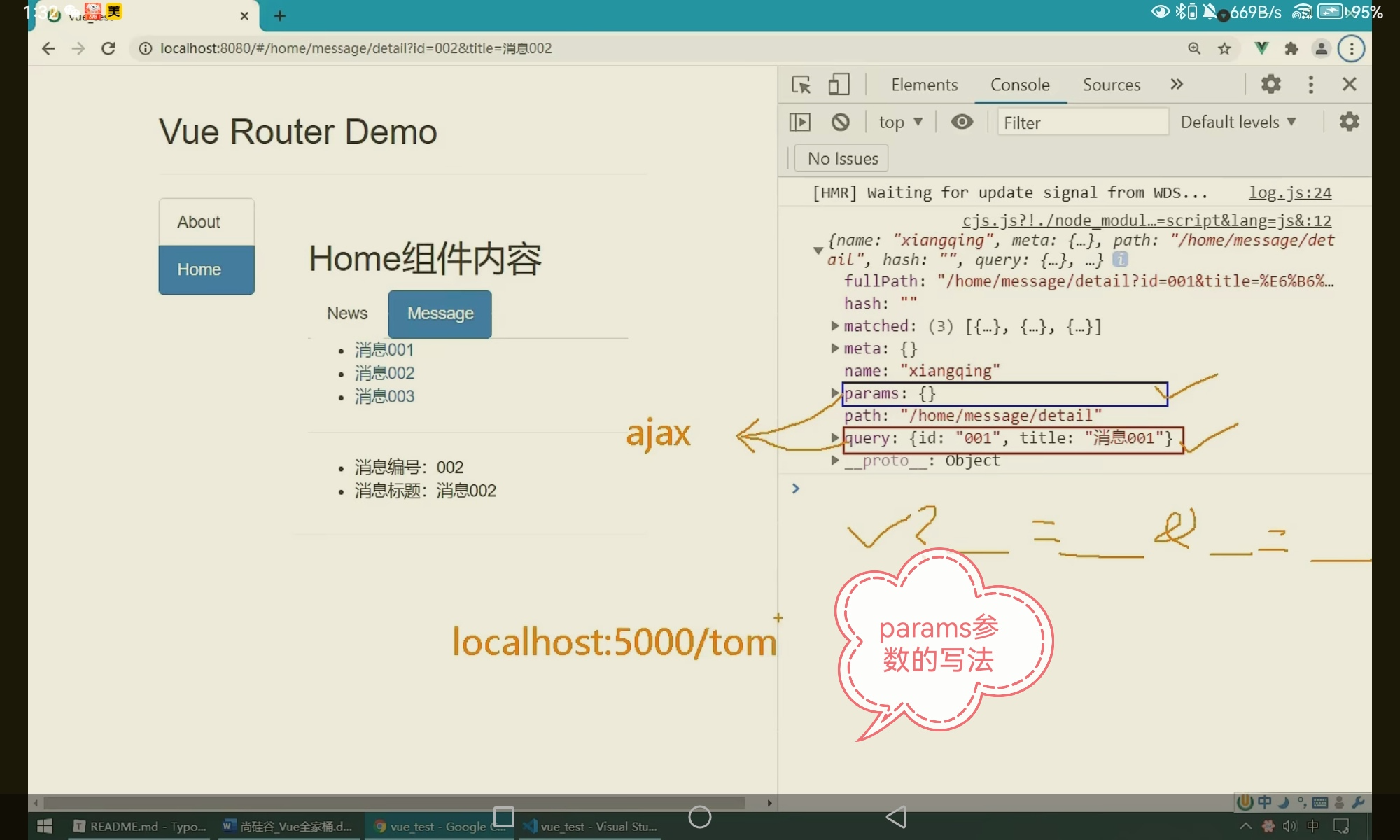Open DevTools settings gear icon
Viewport: 1400px width, 840px height.
click(x=1270, y=85)
